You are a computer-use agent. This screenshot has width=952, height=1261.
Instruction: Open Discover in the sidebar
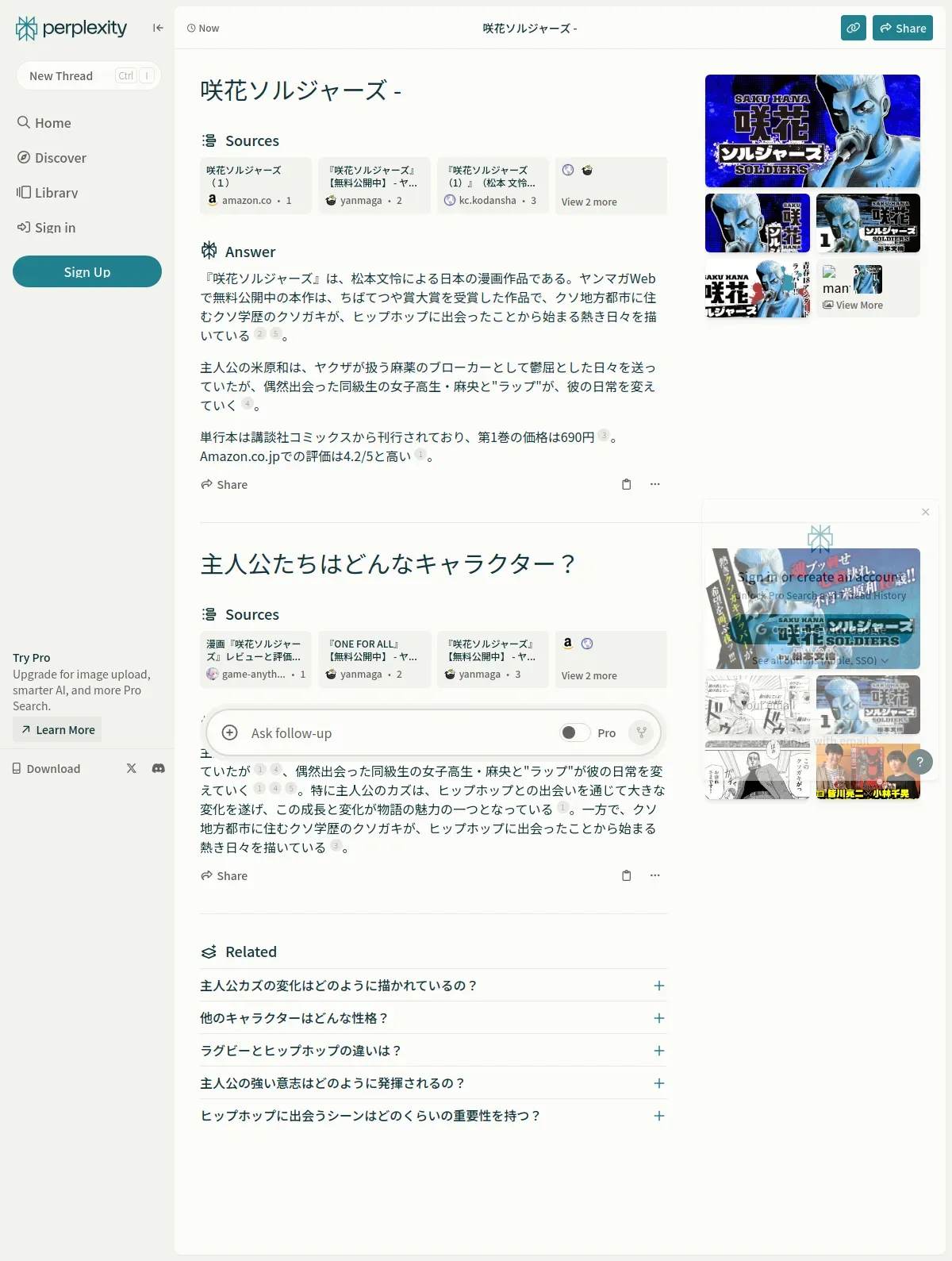coord(52,158)
